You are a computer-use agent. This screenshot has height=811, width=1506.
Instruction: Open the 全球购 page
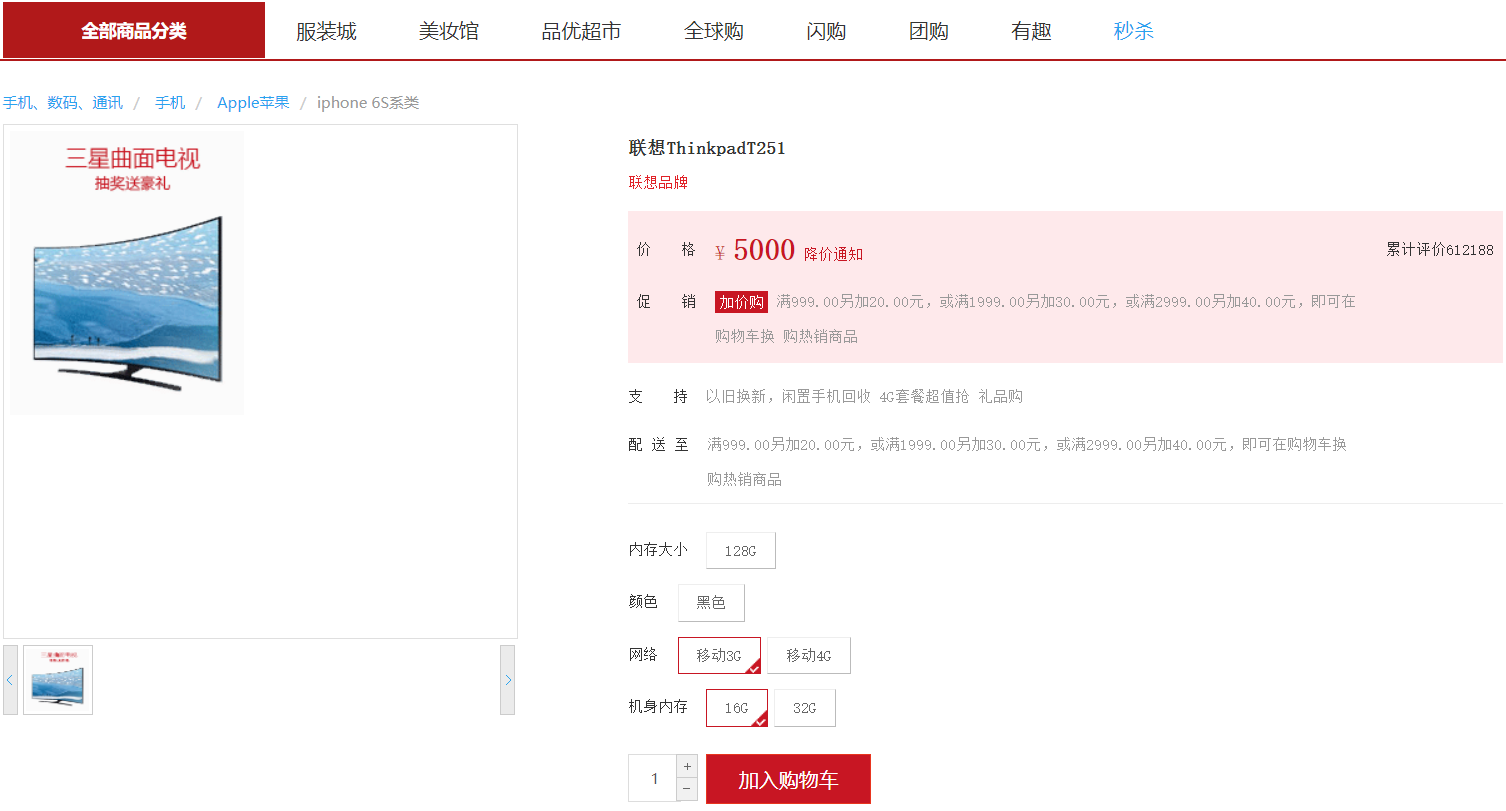[x=714, y=31]
